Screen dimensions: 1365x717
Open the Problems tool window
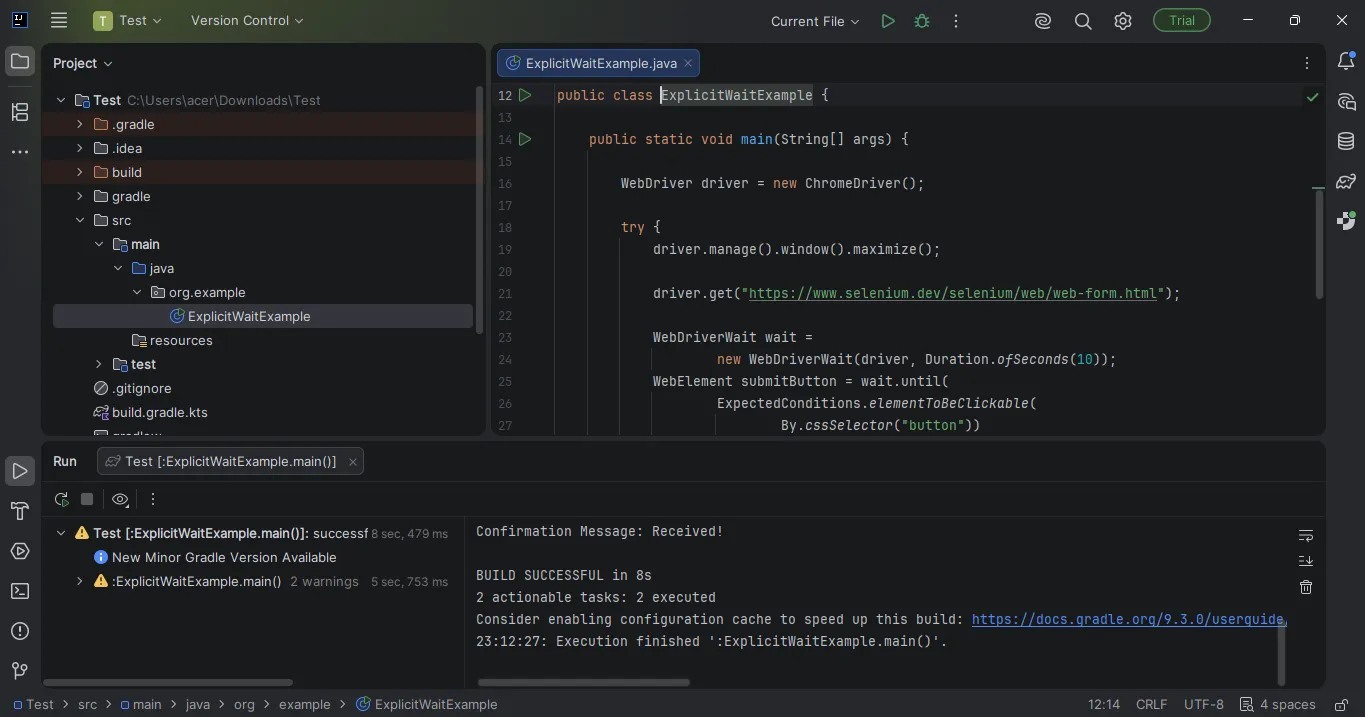click(x=20, y=631)
